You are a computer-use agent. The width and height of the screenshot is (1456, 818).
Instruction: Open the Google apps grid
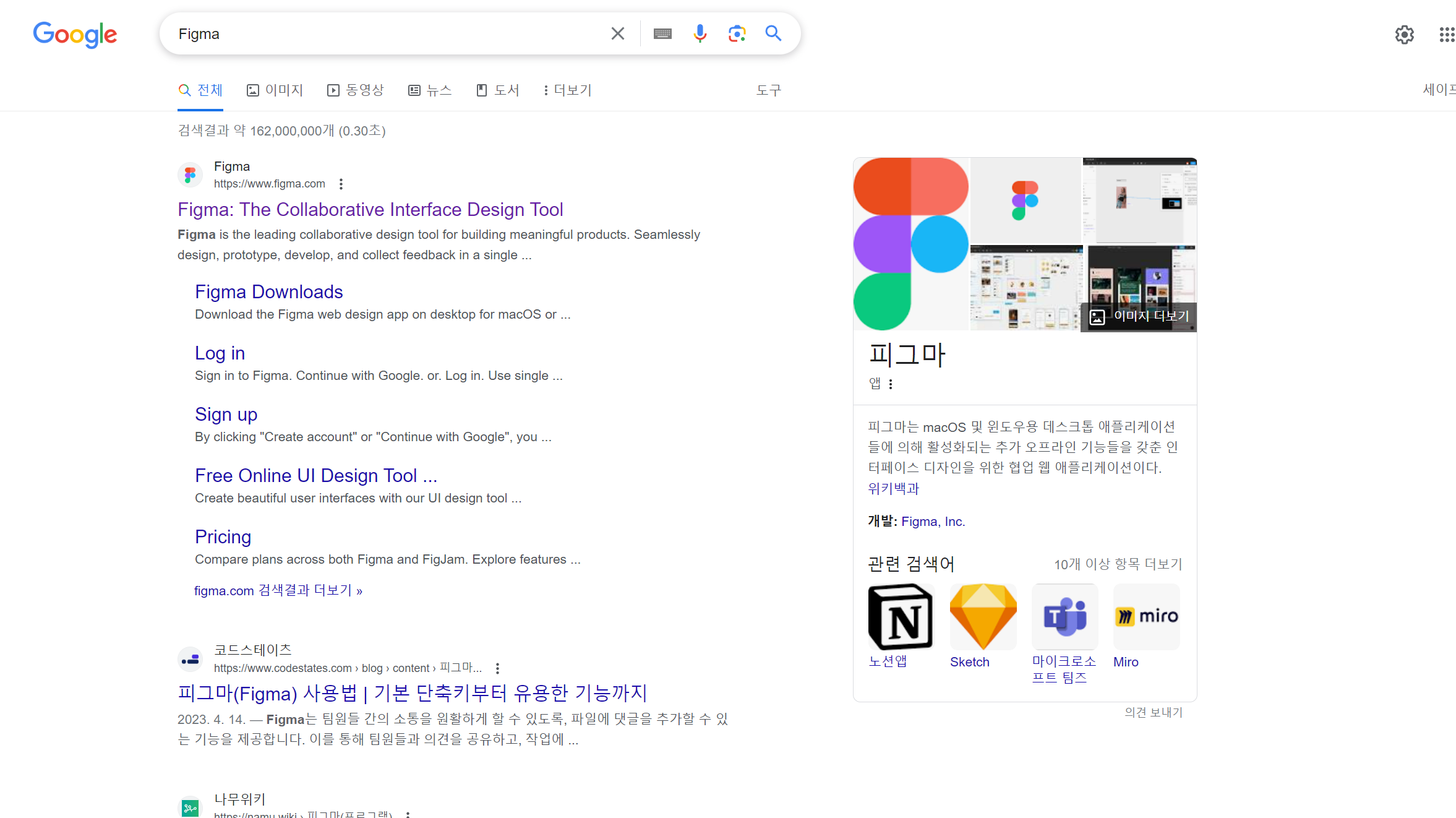point(1446,35)
